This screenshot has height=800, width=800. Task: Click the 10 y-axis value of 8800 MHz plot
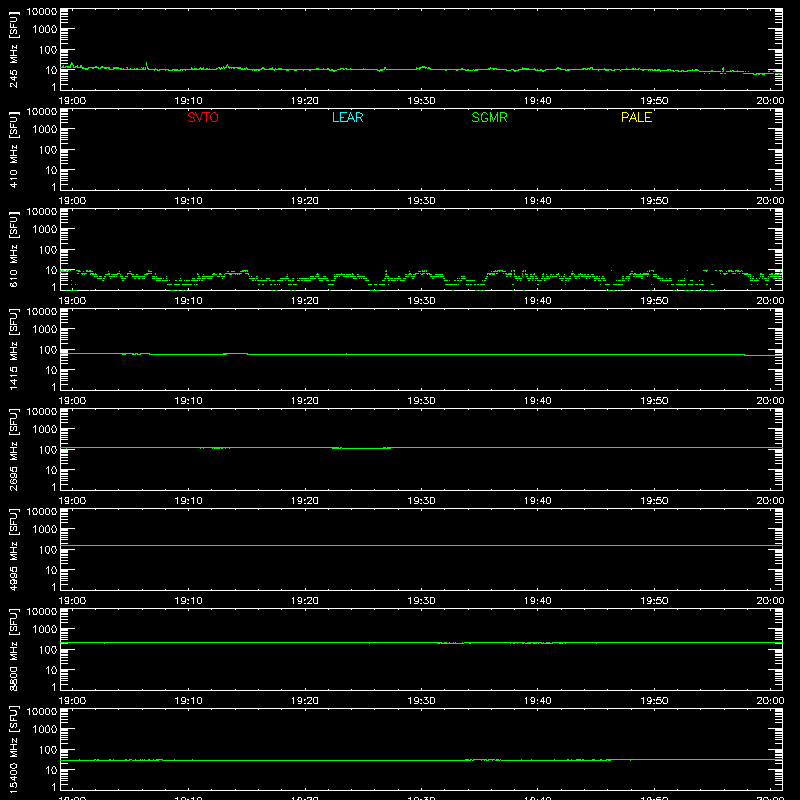tap(51, 670)
